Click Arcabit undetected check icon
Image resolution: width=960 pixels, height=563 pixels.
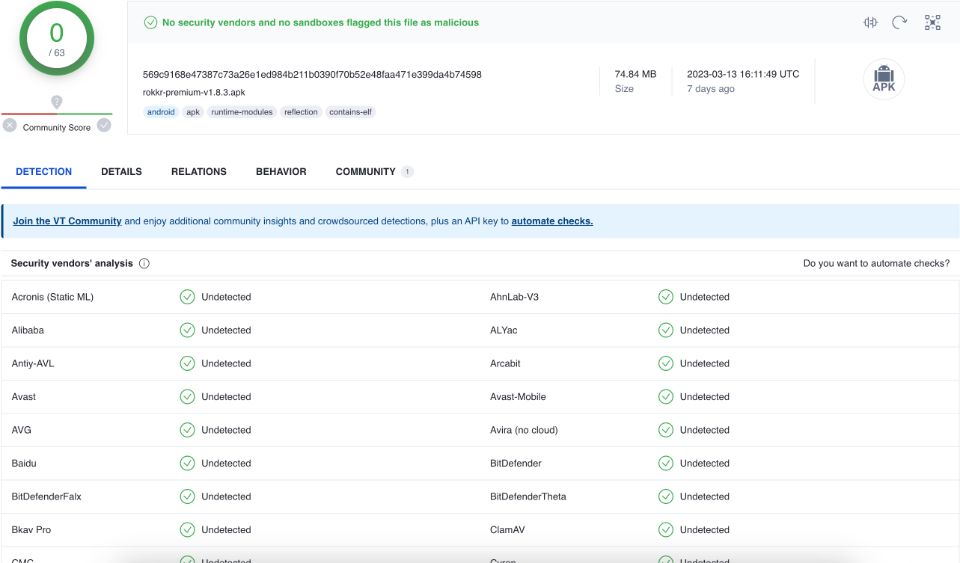[x=666, y=364]
